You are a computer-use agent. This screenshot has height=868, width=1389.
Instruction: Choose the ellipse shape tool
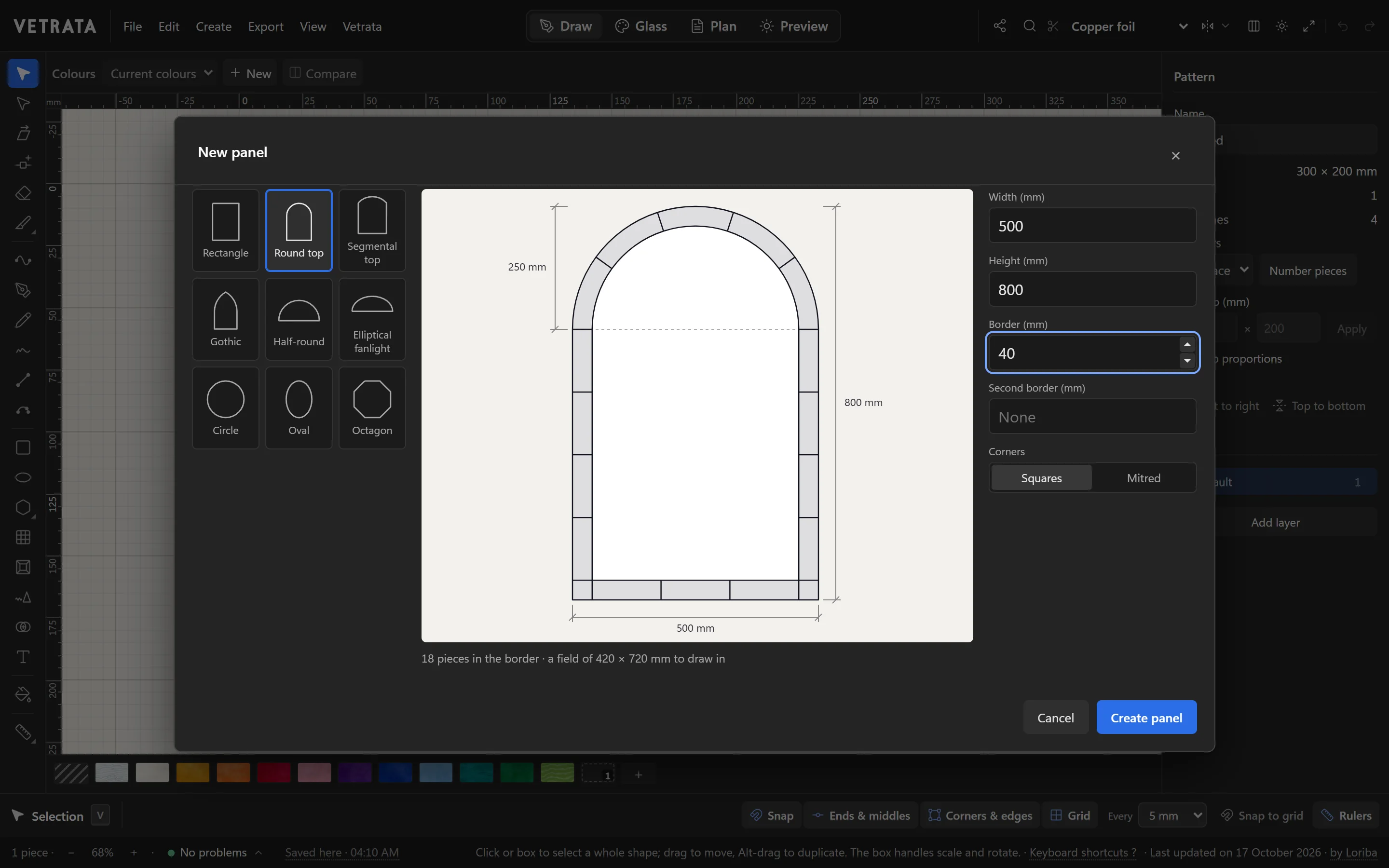pyautogui.click(x=23, y=477)
